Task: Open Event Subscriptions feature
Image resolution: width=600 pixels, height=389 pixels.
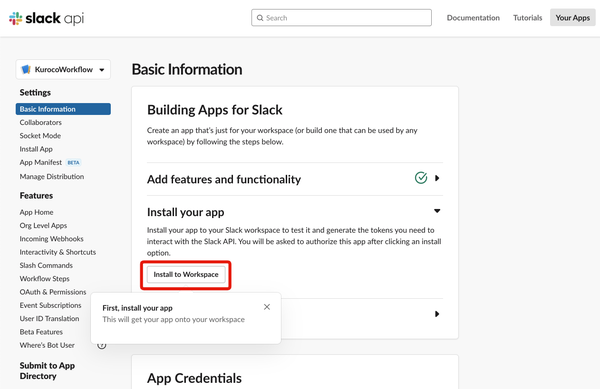Action: click(x=50, y=305)
